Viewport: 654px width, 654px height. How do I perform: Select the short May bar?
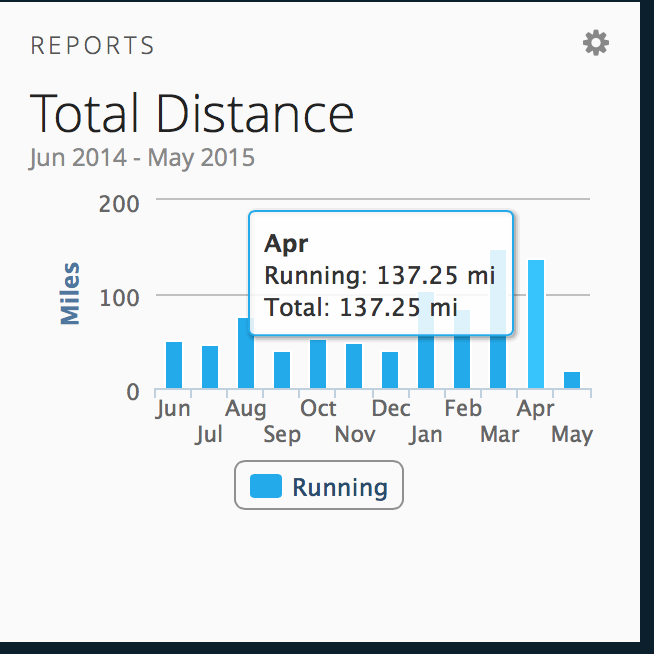click(x=572, y=381)
